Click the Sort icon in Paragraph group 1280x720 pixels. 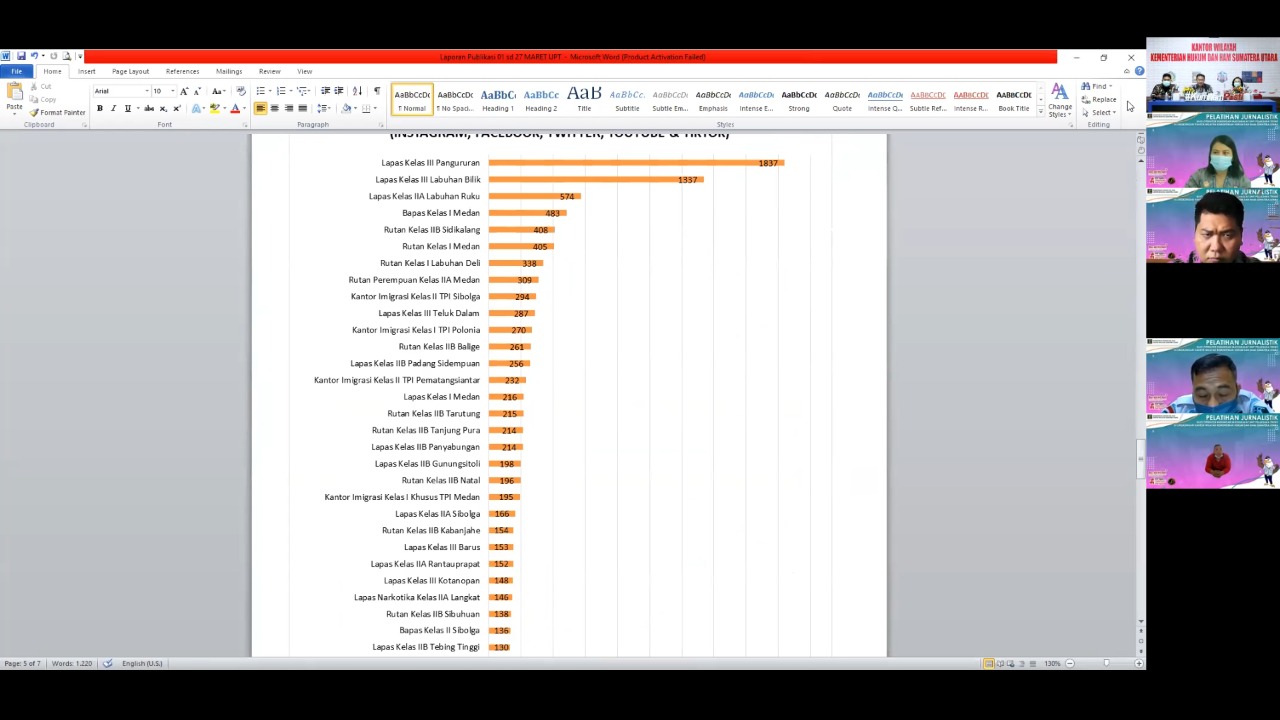(x=357, y=91)
